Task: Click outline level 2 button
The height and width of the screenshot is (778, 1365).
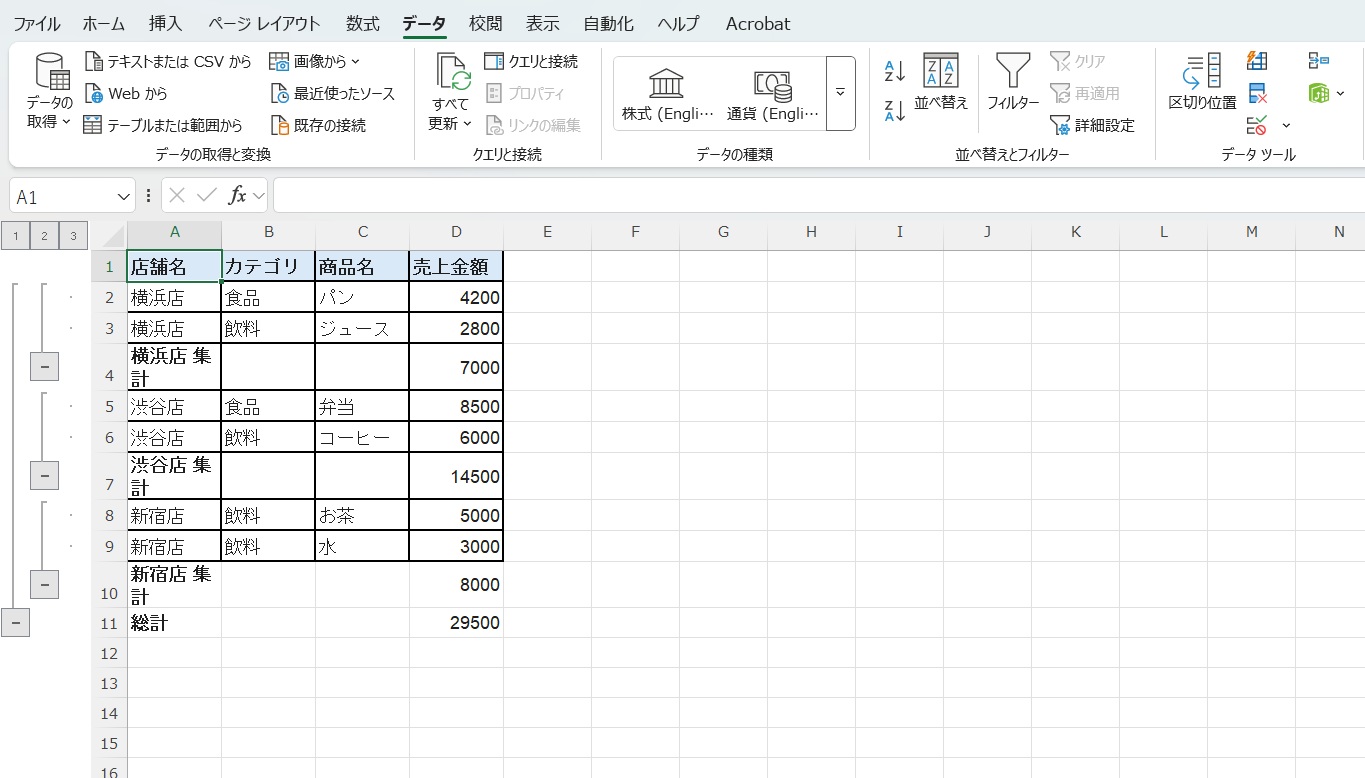Action: point(44,235)
